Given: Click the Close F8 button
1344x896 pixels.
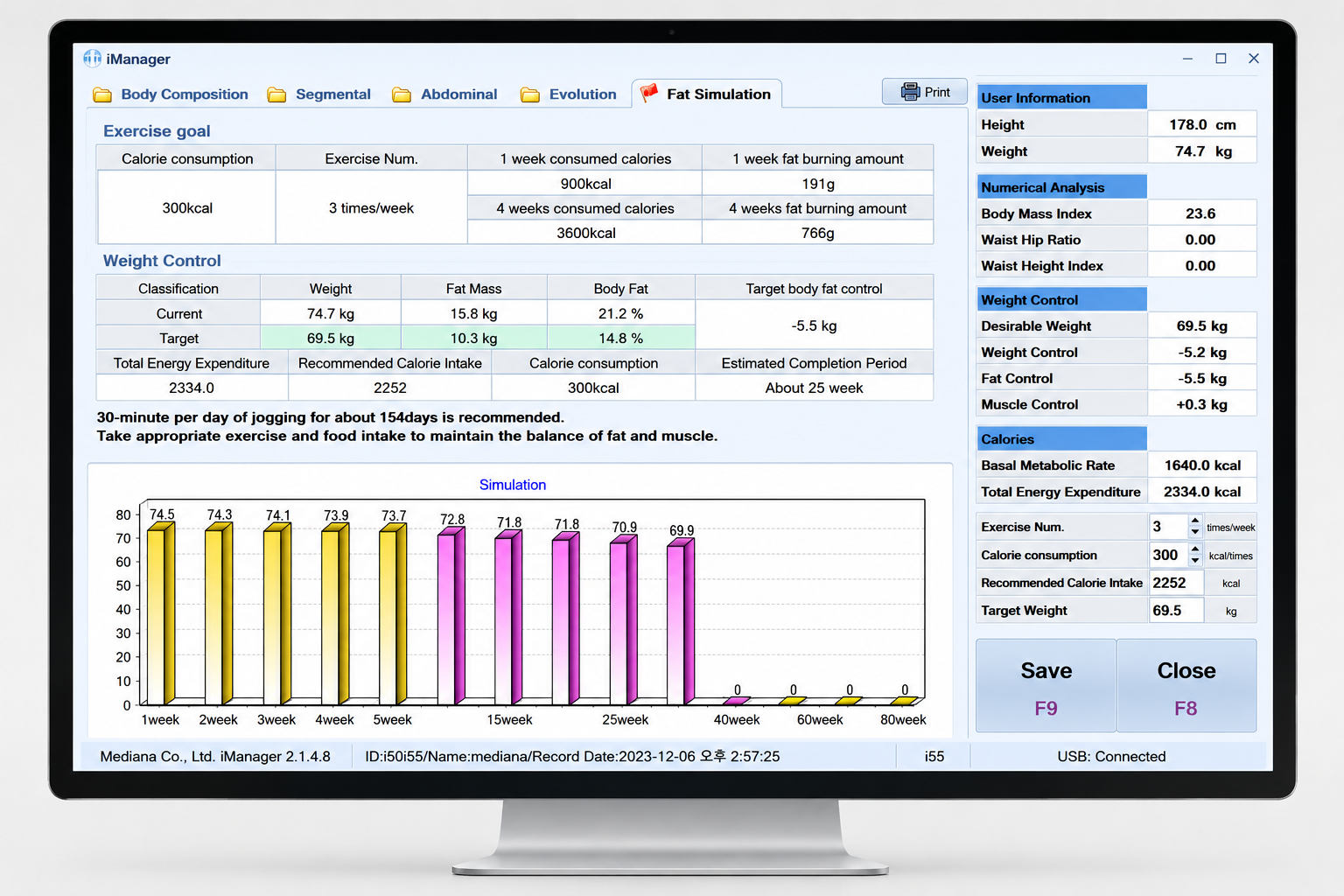Looking at the screenshot, I should tap(1186, 685).
